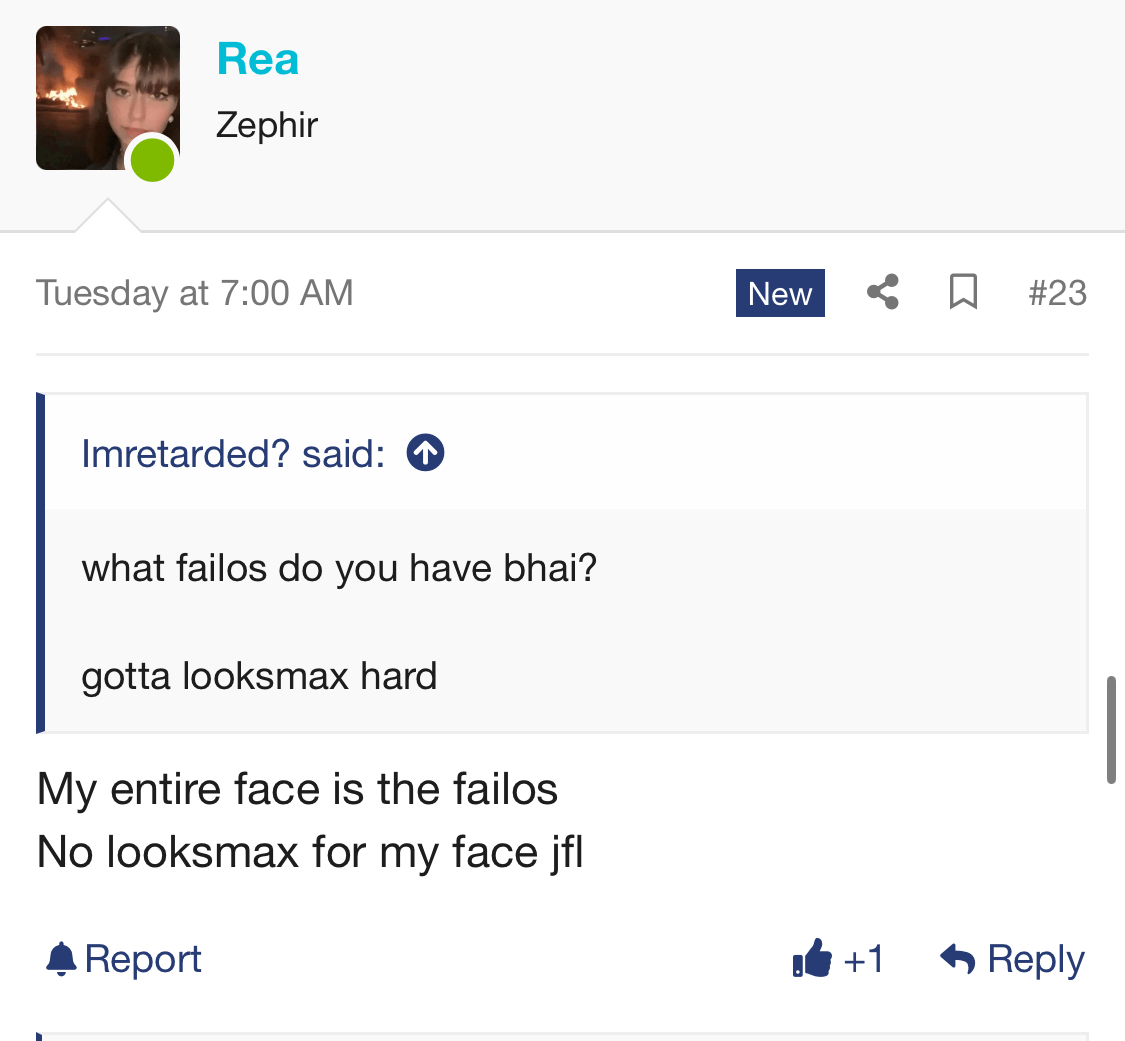1125x1041 pixels.
Task: Open the Tuesday at 7:00 AM timestamp link
Action: coord(194,293)
